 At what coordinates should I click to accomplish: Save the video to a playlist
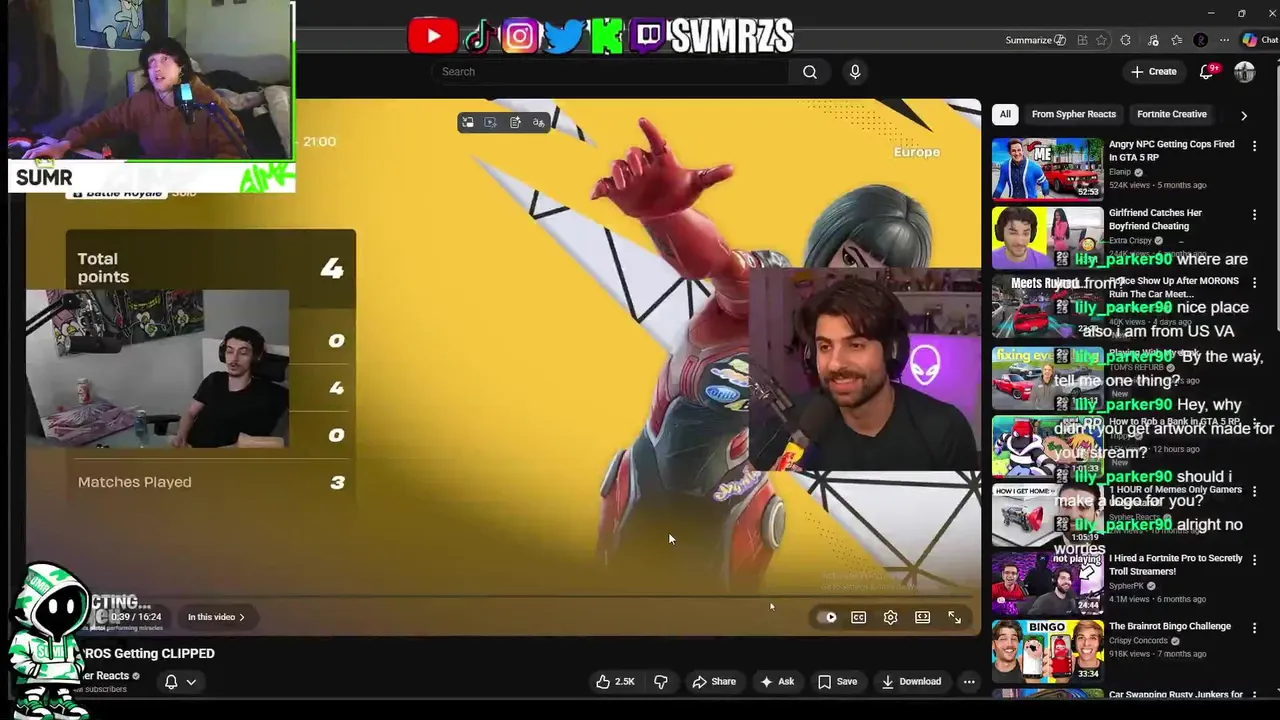[838, 682]
